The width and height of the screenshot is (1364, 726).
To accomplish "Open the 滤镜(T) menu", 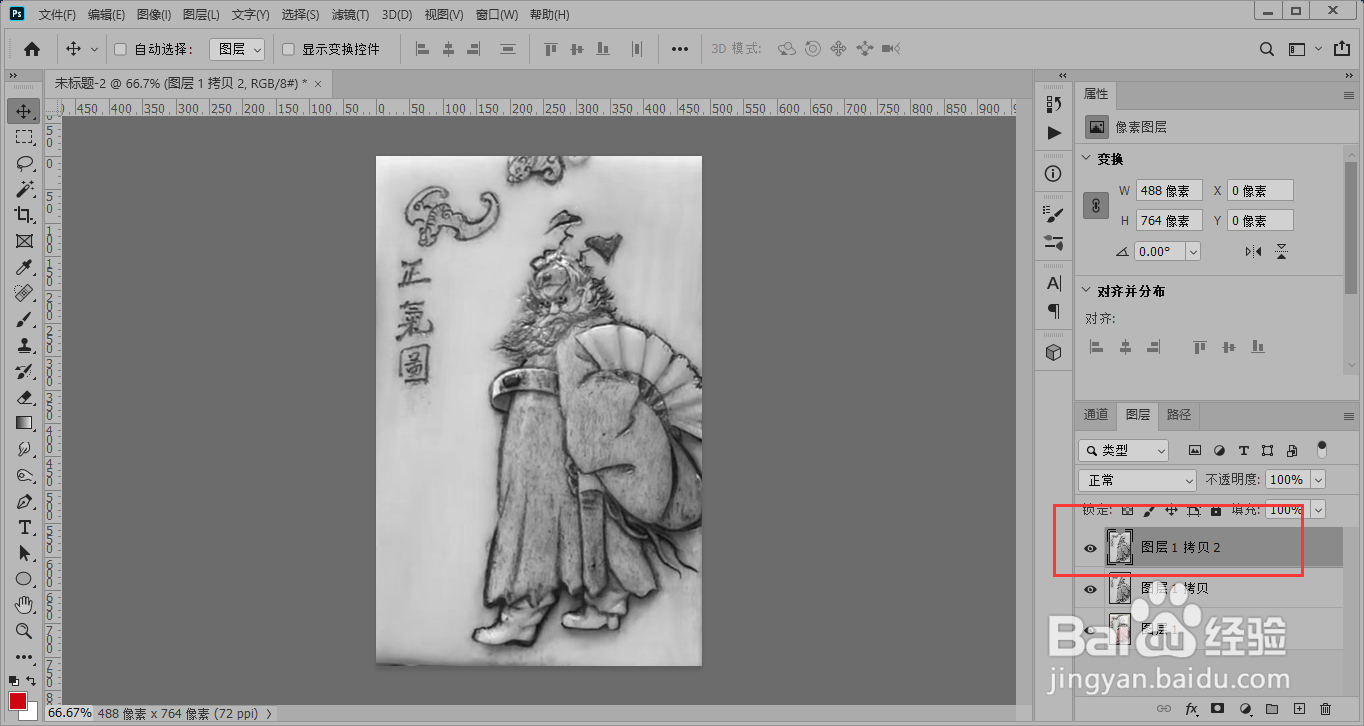I will 350,15.
